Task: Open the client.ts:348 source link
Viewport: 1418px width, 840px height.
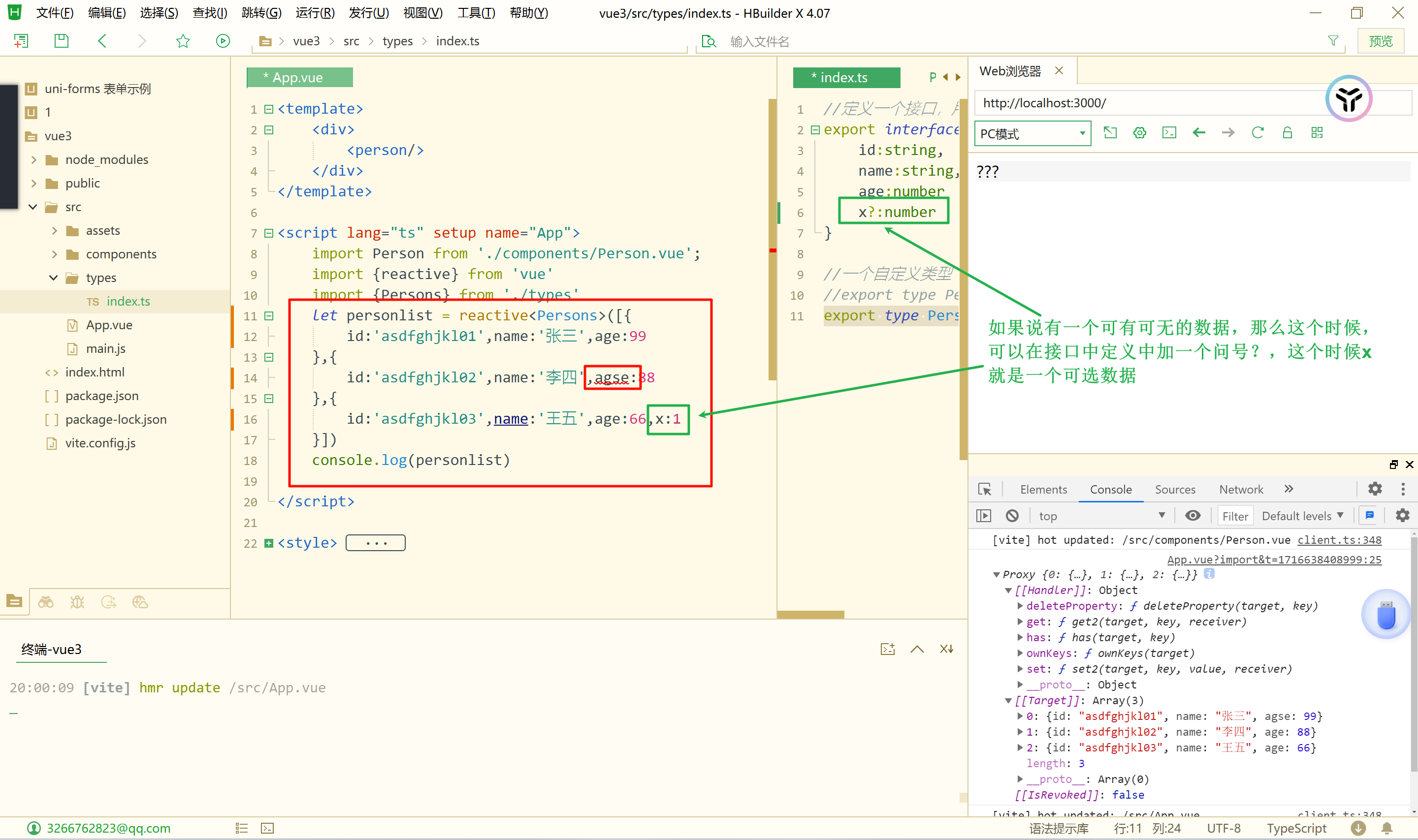Action: (1339, 540)
